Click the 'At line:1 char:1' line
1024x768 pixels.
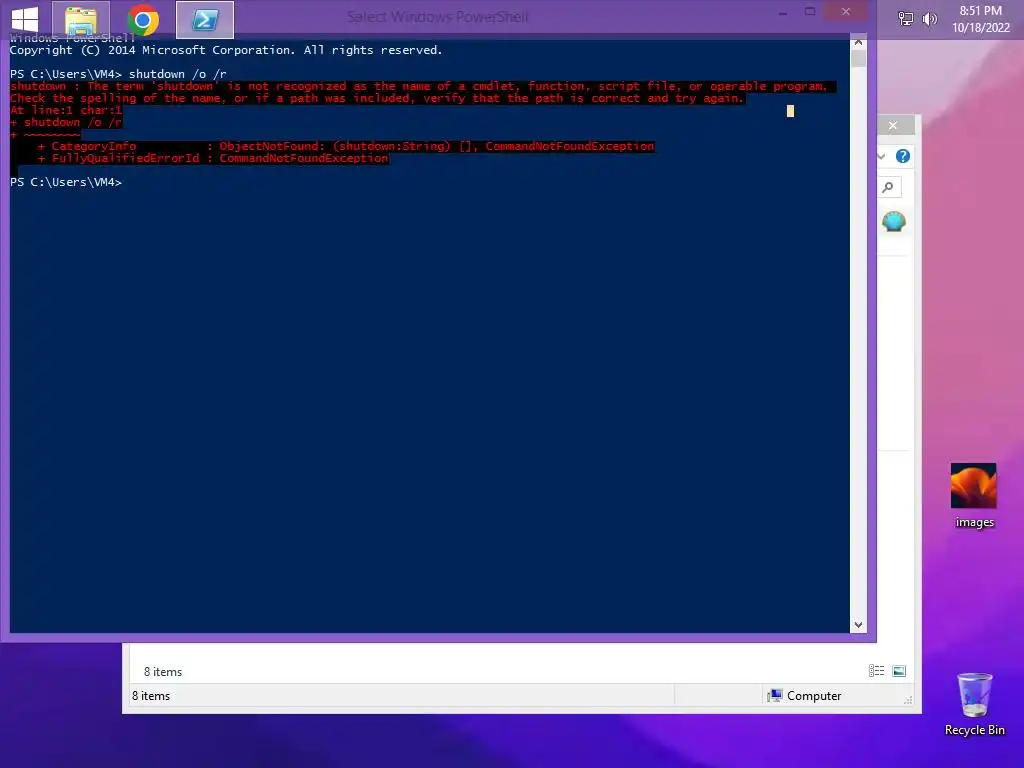pyautogui.click(x=66, y=110)
